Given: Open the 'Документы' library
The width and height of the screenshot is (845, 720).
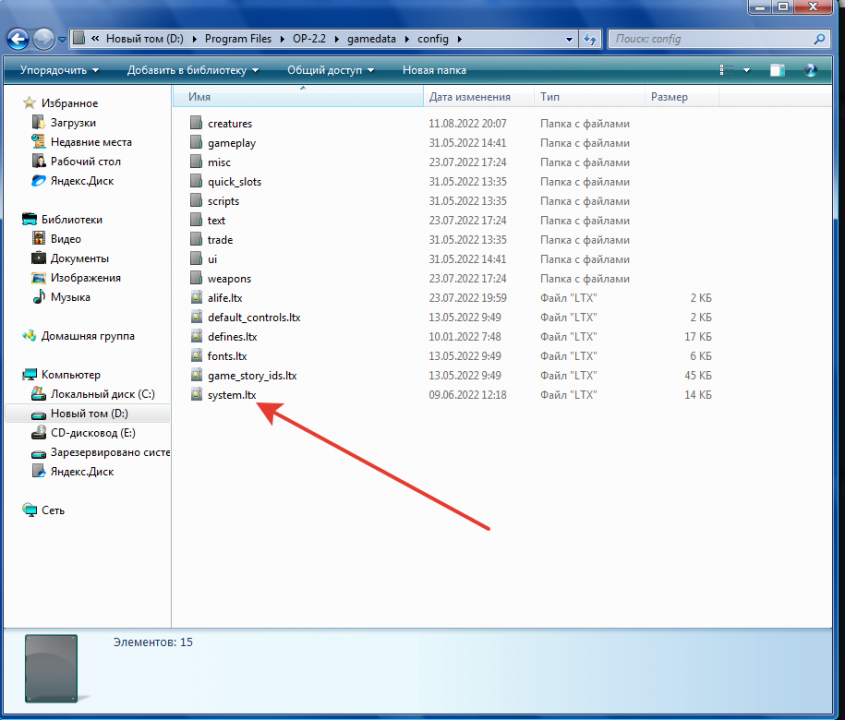Looking at the screenshot, I should (x=79, y=258).
